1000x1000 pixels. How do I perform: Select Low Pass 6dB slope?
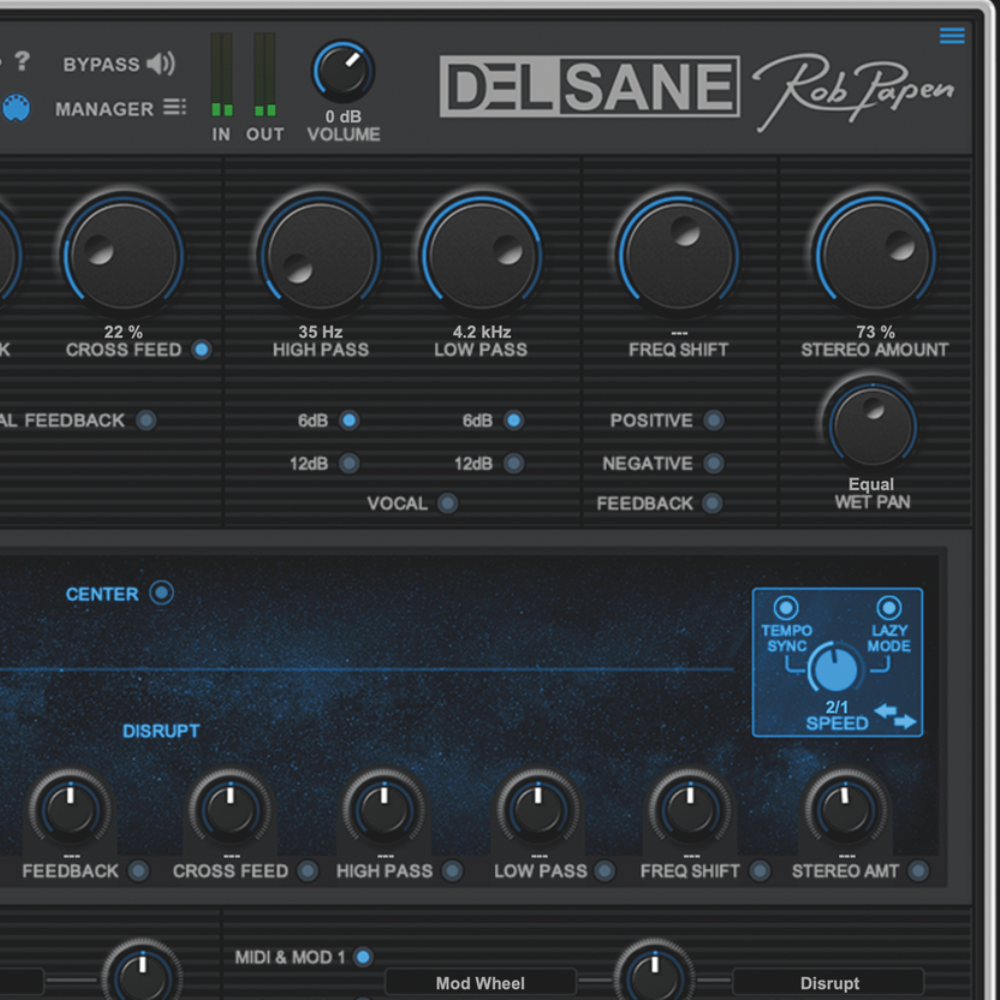click(513, 420)
